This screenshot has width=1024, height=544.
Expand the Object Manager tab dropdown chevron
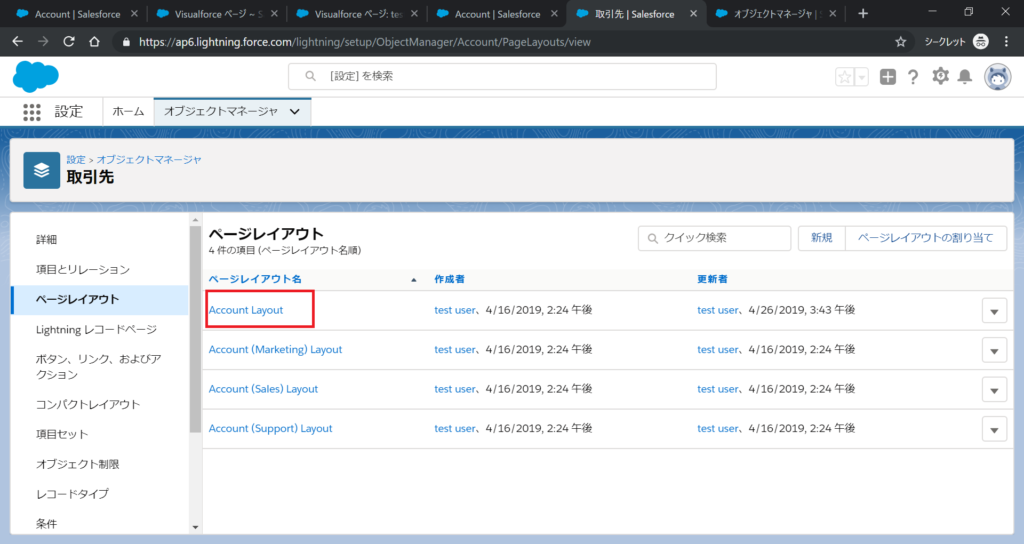[294, 112]
